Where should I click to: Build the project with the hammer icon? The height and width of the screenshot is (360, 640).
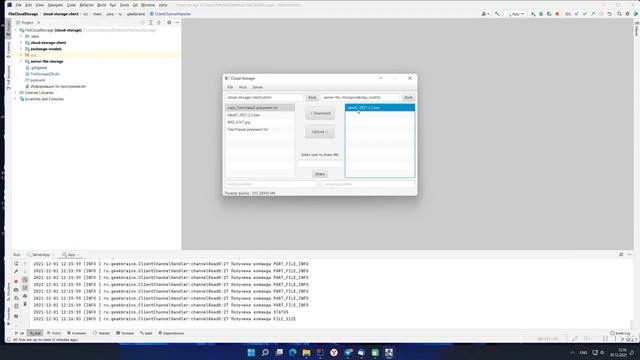coord(497,14)
